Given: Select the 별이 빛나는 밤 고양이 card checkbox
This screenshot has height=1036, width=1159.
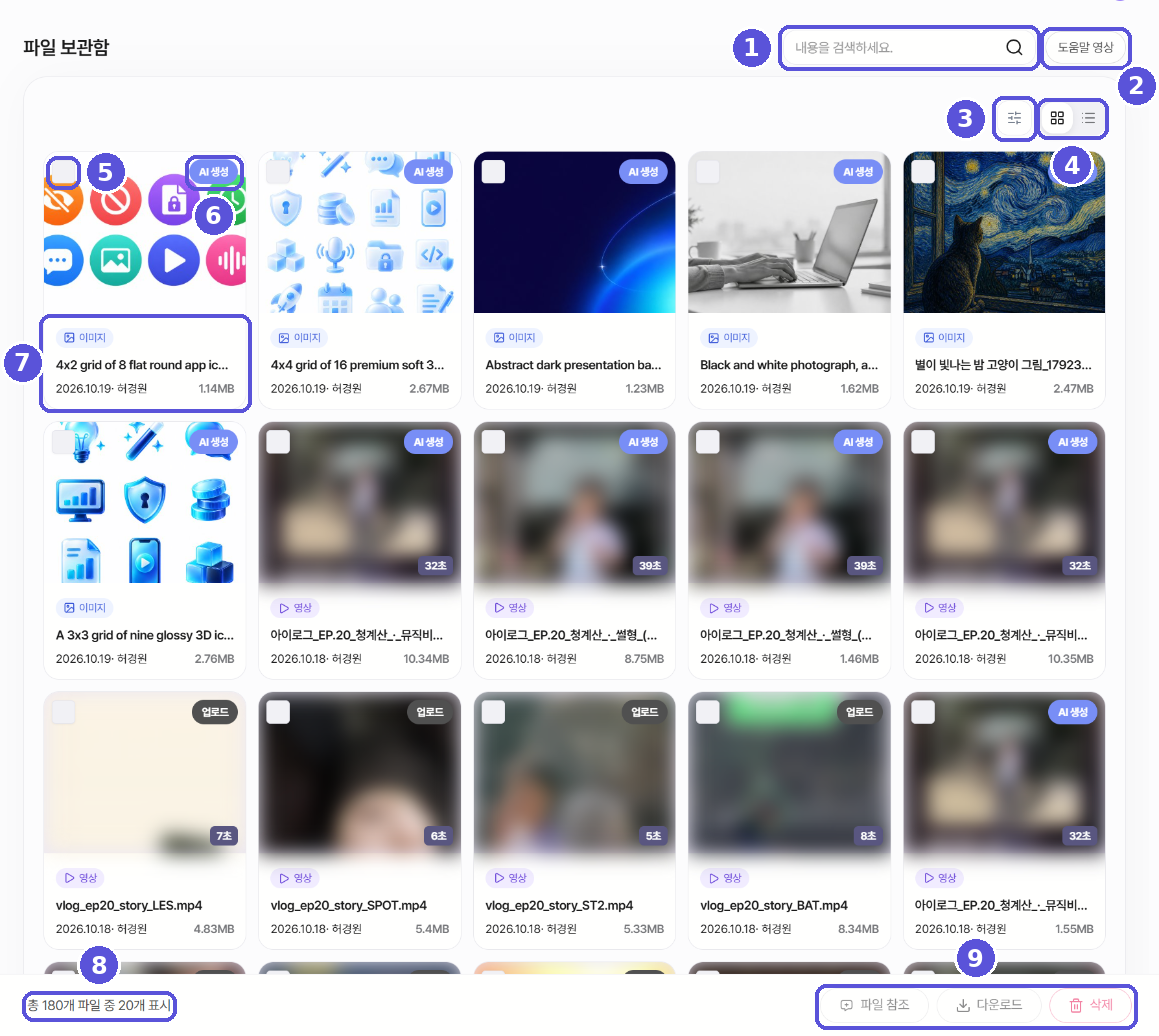Looking at the screenshot, I should coord(922,171).
